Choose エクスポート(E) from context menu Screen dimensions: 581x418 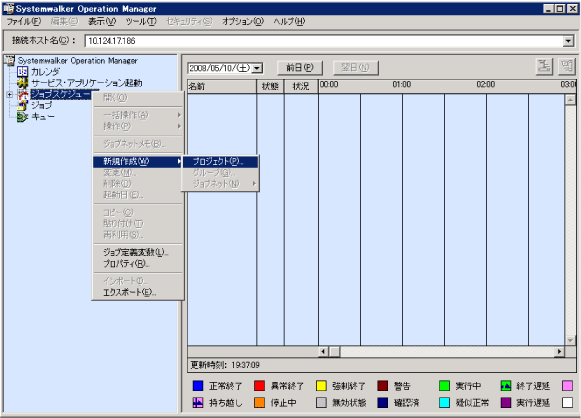137,292
